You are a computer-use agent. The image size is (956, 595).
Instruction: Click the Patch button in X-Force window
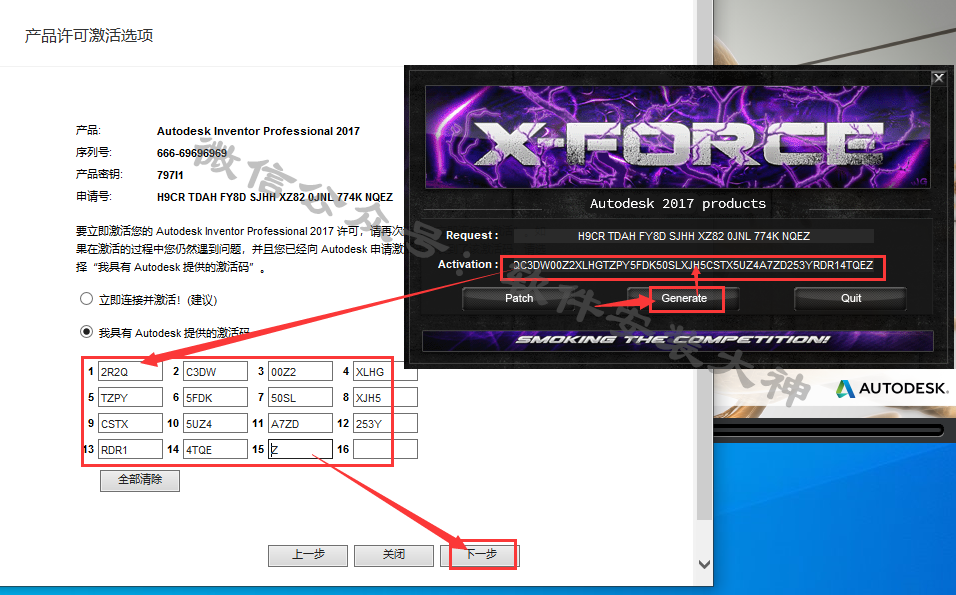coord(519,298)
